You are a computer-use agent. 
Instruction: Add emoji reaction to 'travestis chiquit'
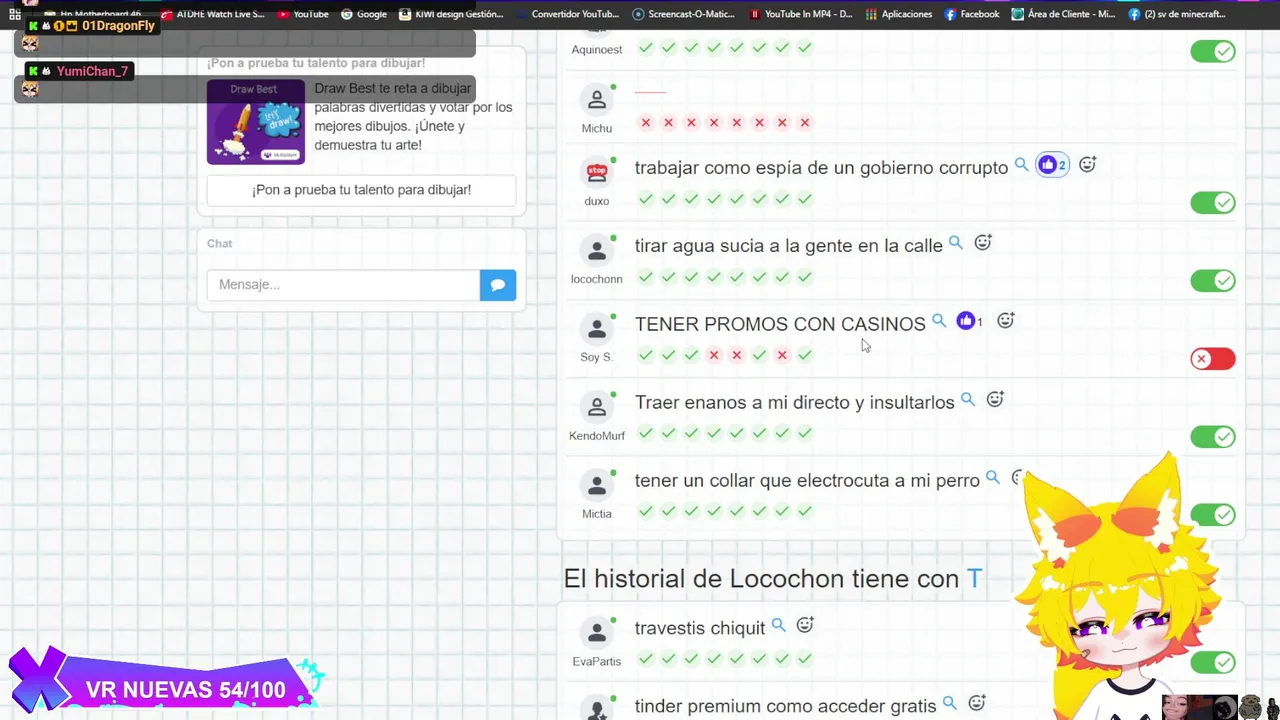point(805,625)
